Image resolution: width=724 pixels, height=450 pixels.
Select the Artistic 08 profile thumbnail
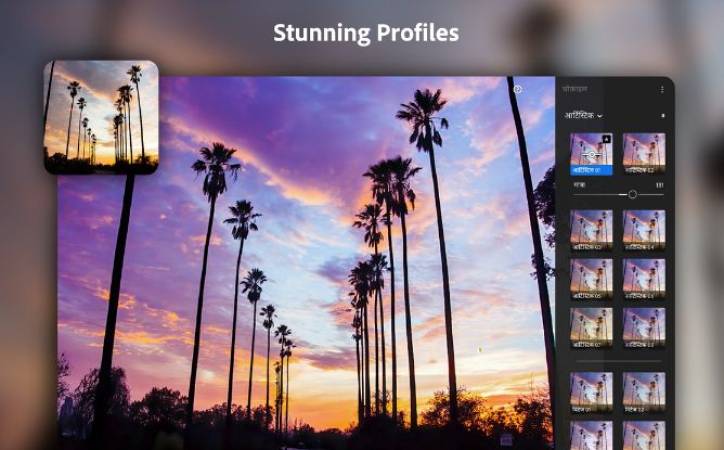[x=644, y=328]
